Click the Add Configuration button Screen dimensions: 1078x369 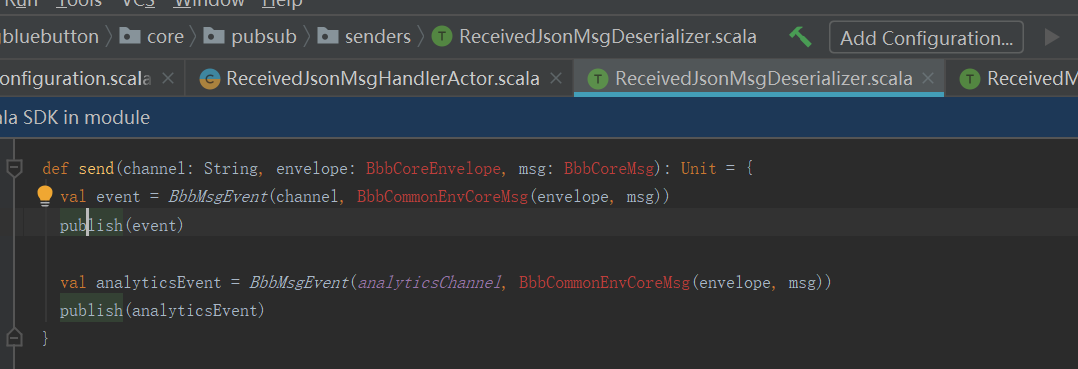tap(926, 37)
